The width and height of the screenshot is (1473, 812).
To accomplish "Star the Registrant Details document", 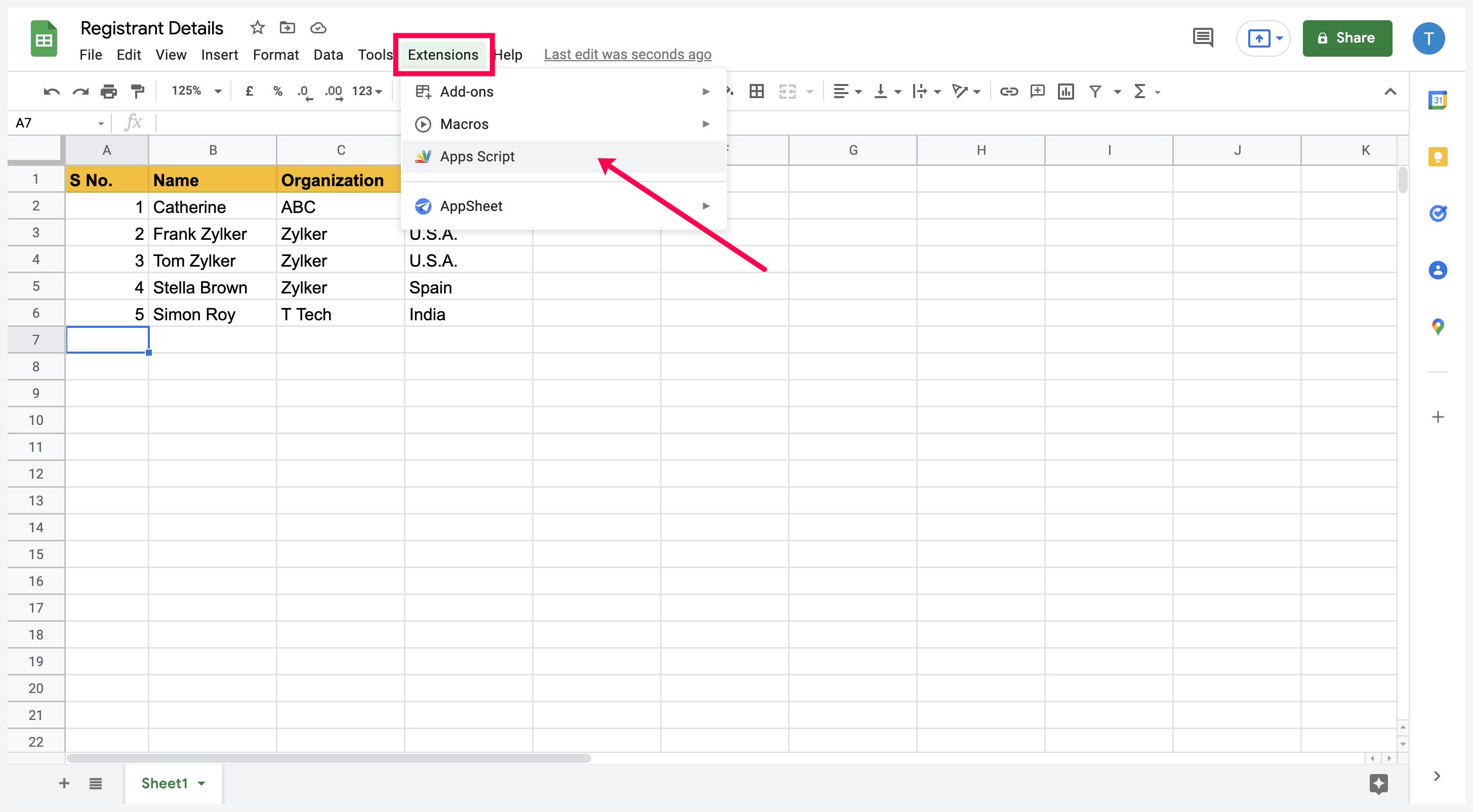I will [x=257, y=27].
